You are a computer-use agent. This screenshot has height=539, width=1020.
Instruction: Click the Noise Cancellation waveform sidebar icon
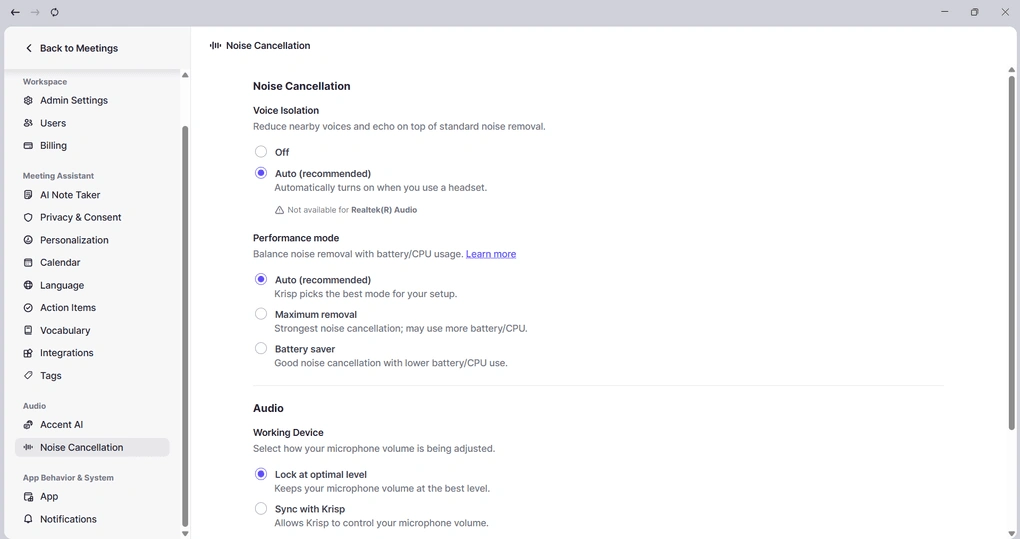pos(28,447)
